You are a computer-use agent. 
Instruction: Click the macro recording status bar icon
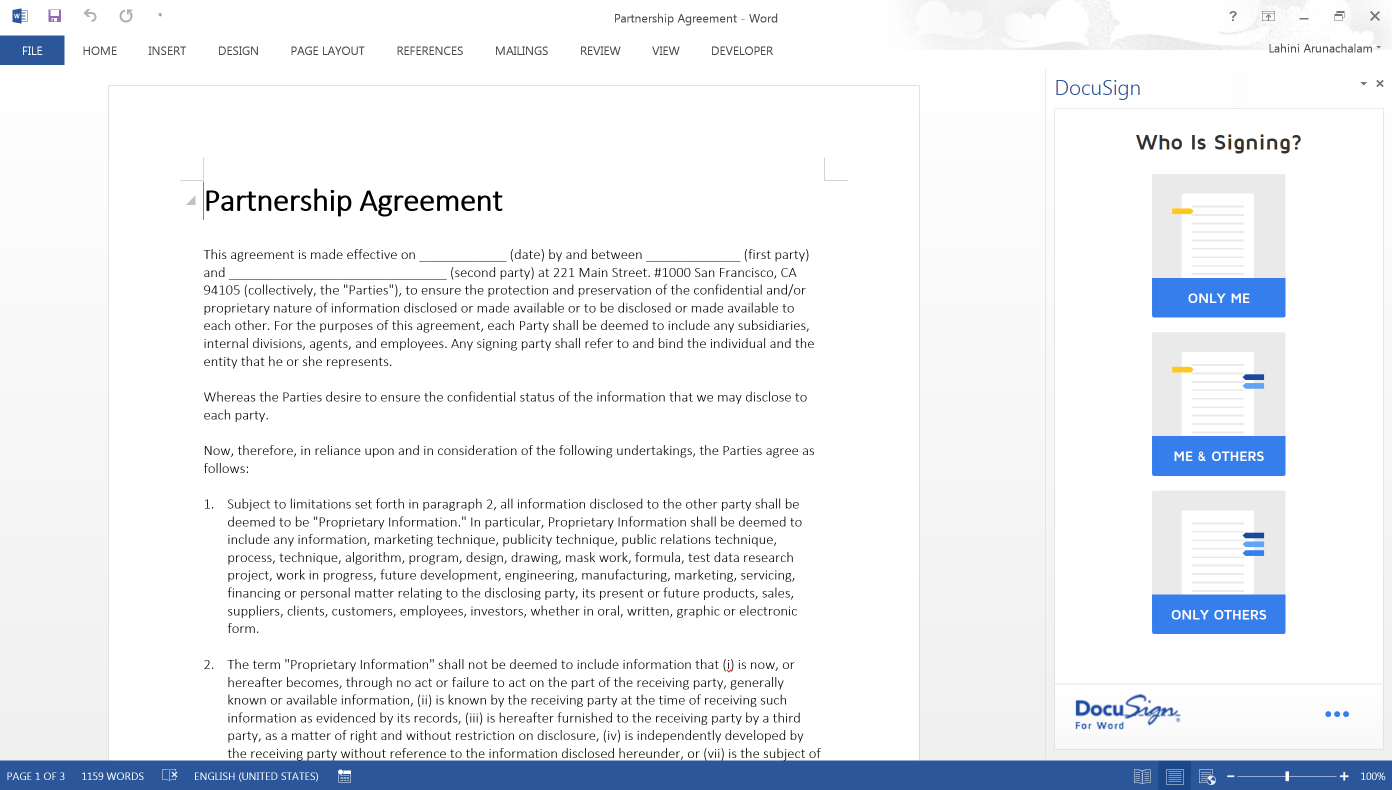tap(345, 776)
